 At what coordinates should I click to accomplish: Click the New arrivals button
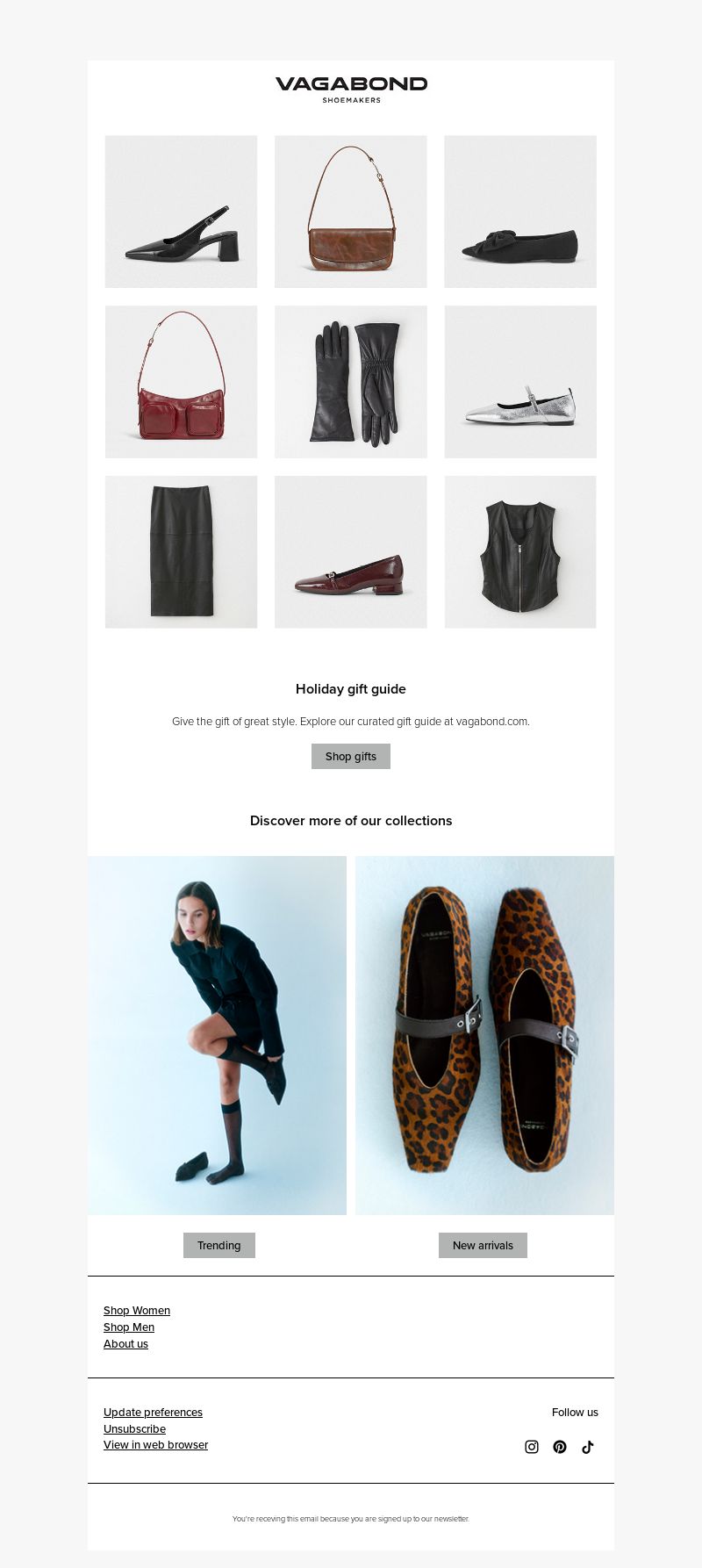(x=483, y=1246)
